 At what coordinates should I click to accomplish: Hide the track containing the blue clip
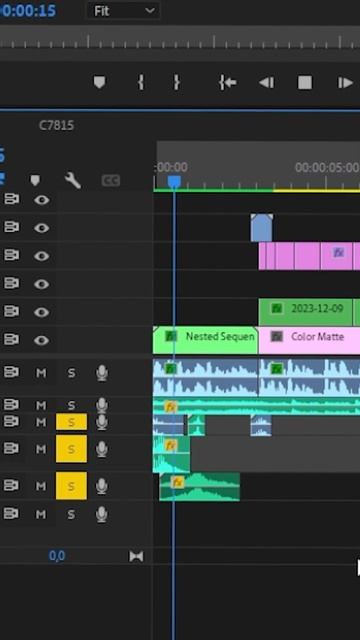(42, 228)
